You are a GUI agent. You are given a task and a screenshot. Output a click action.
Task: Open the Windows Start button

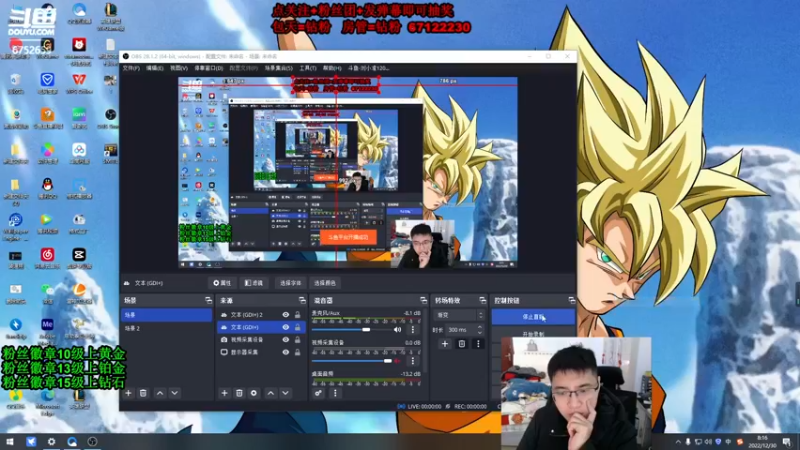[x=10, y=441]
